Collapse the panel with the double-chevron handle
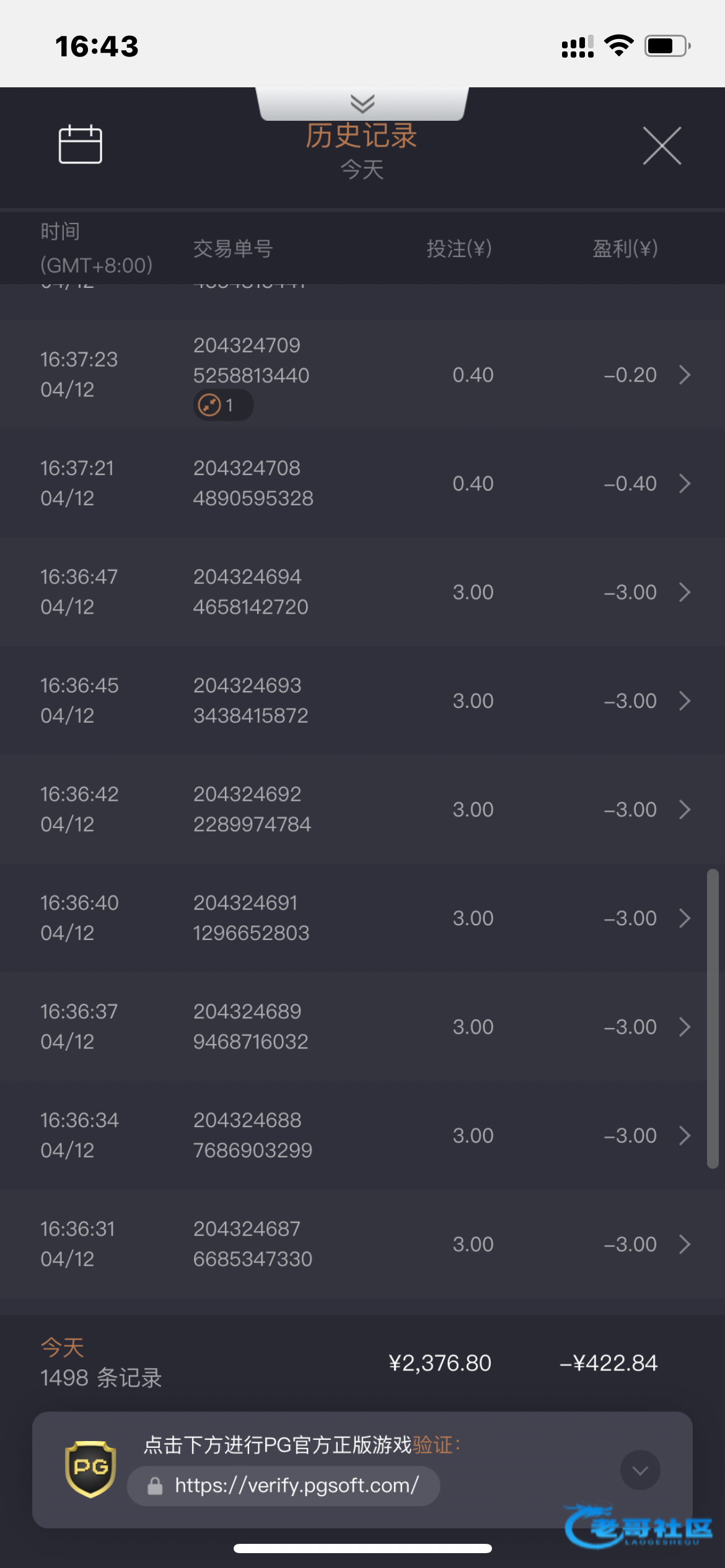The image size is (725, 1568). [362, 103]
